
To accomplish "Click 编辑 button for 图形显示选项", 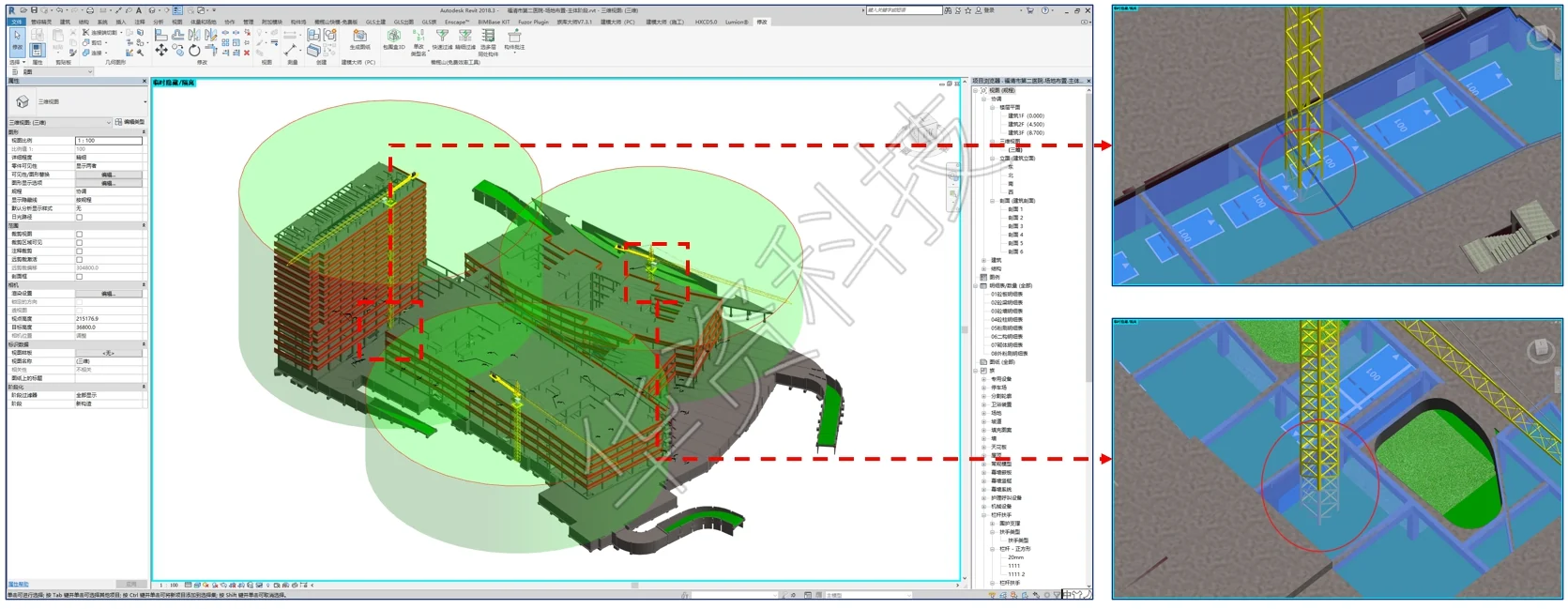I will coord(109,183).
